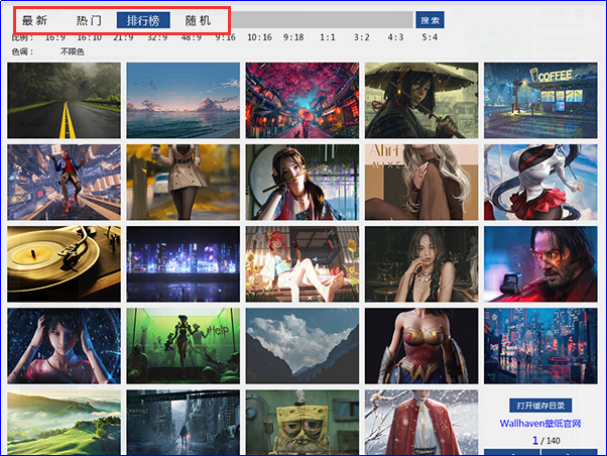Open the girl with flute wallpaper
Viewport: 607px width, 456px height.
(x=302, y=182)
